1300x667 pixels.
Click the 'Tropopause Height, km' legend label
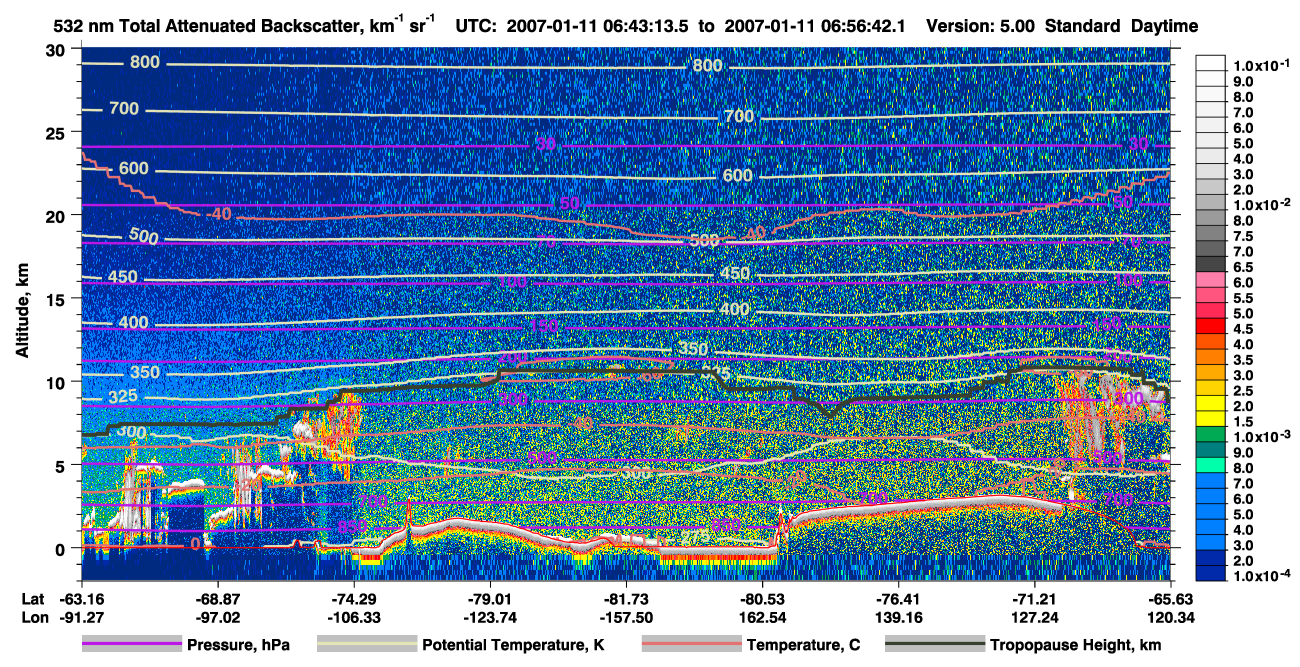[x=1075, y=645]
